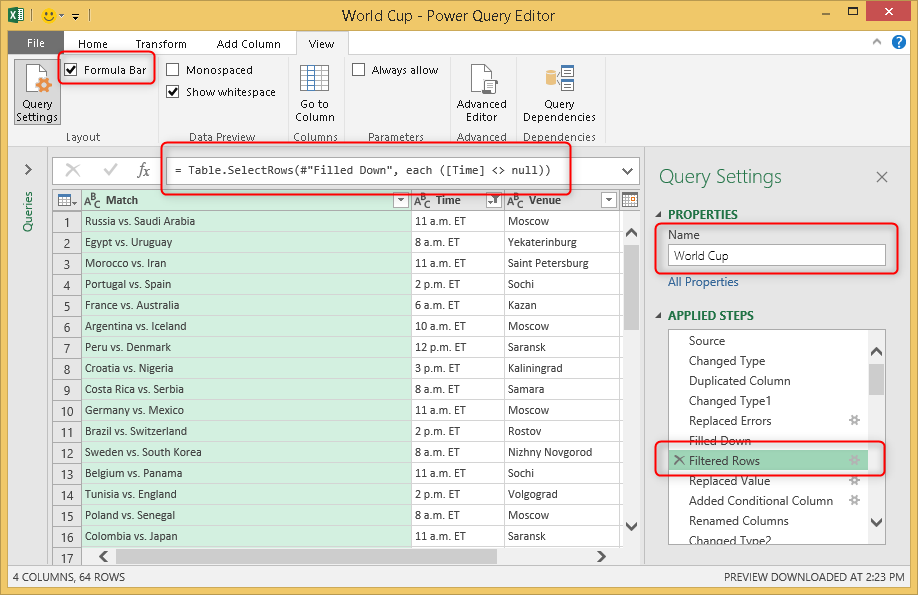The height and width of the screenshot is (595, 918).
Task: Click the Query Settings ribbon icon
Action: (x=37, y=93)
